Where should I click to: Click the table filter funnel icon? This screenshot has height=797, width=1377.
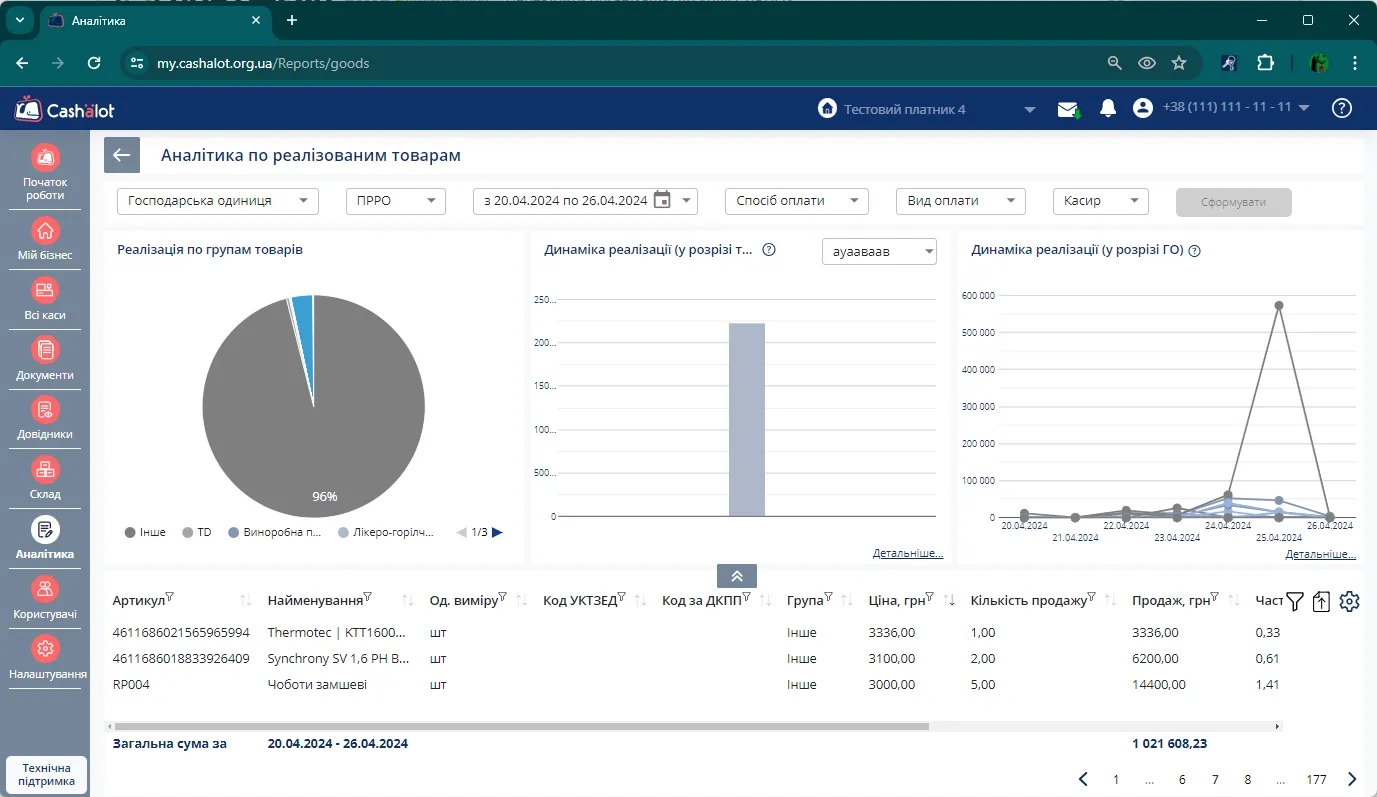(1295, 601)
